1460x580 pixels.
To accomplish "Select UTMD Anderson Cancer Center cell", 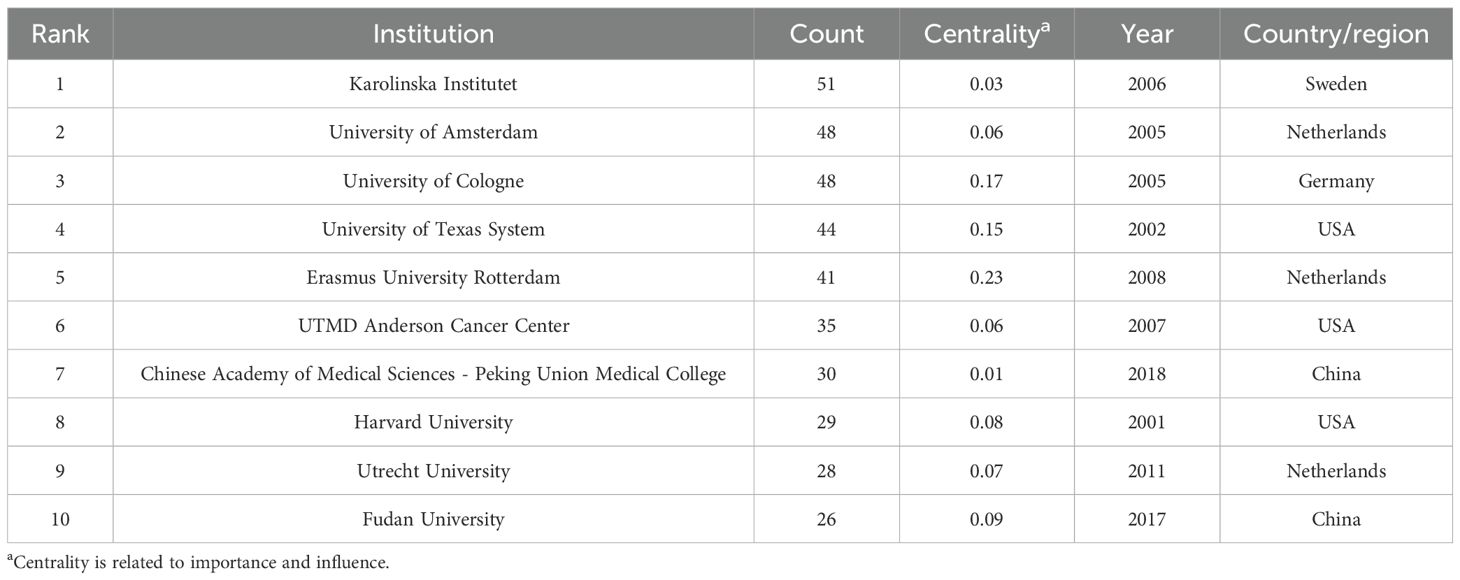I will (433, 326).
